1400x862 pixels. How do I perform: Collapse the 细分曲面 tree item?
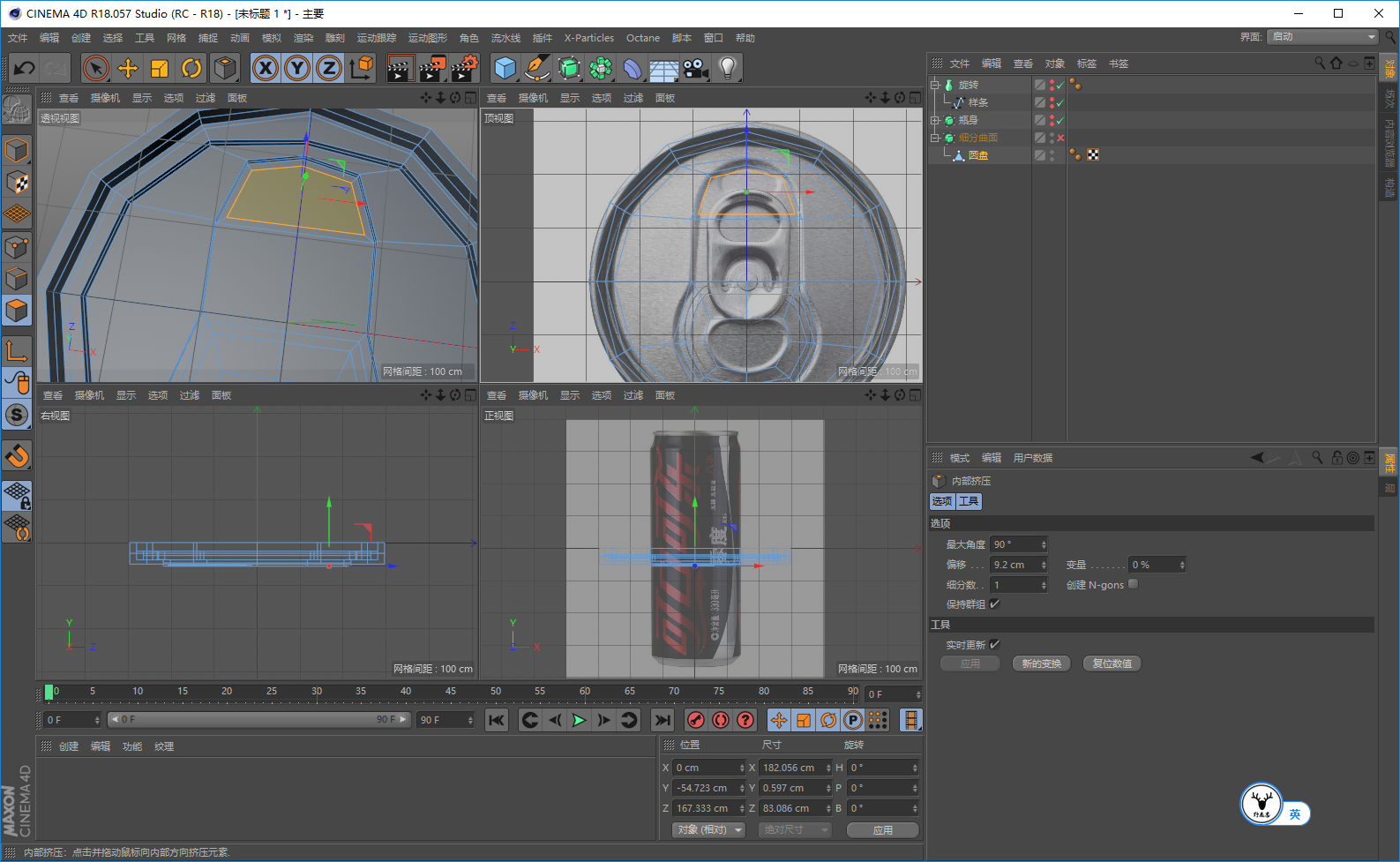click(x=935, y=138)
